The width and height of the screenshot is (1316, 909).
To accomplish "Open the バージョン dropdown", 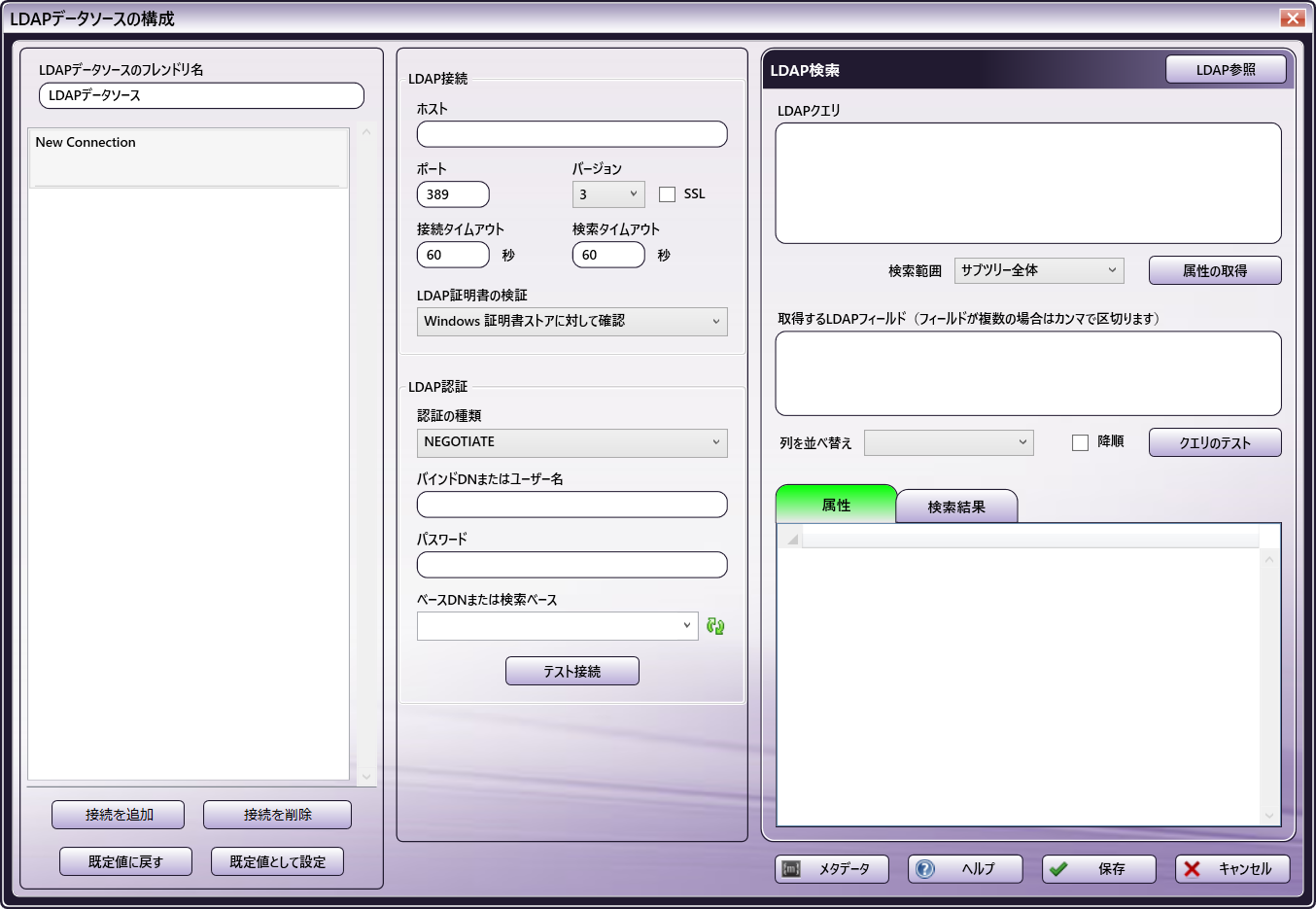I will 608,194.
